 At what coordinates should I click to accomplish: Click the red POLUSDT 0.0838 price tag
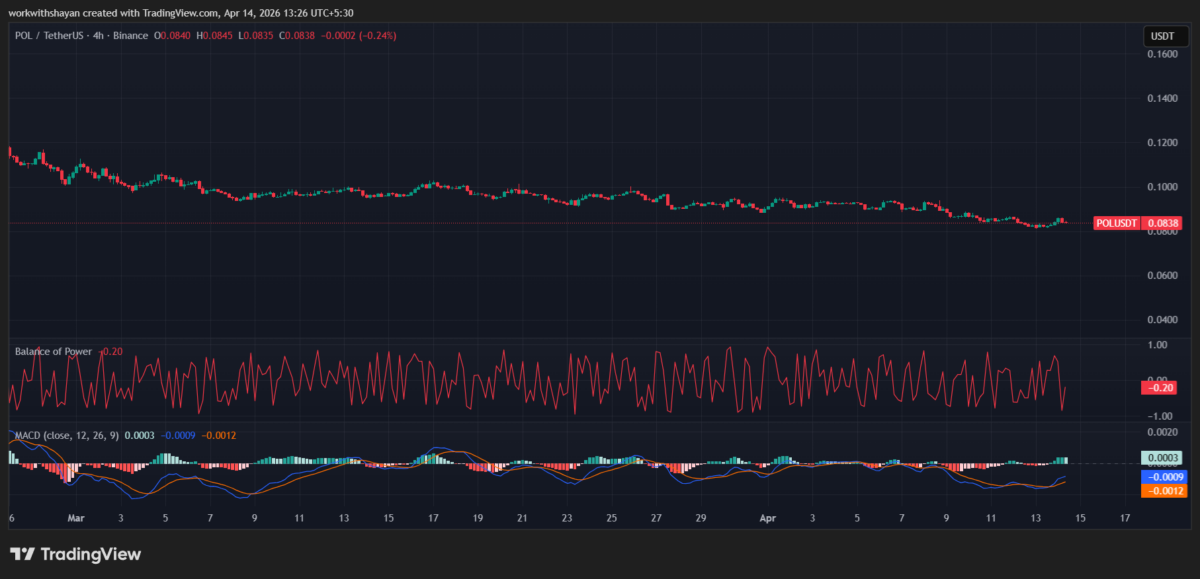(x=1137, y=223)
